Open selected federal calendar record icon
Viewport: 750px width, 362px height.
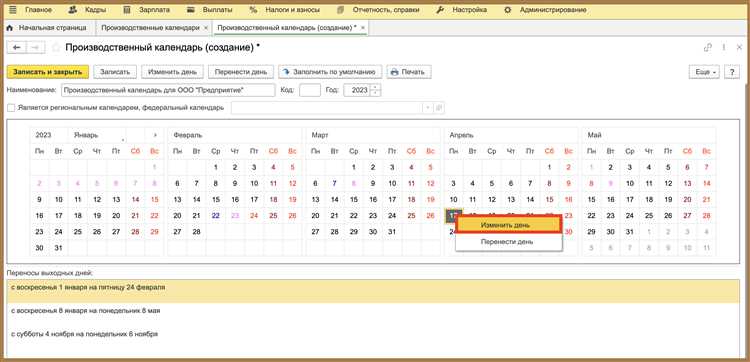[x=439, y=108]
